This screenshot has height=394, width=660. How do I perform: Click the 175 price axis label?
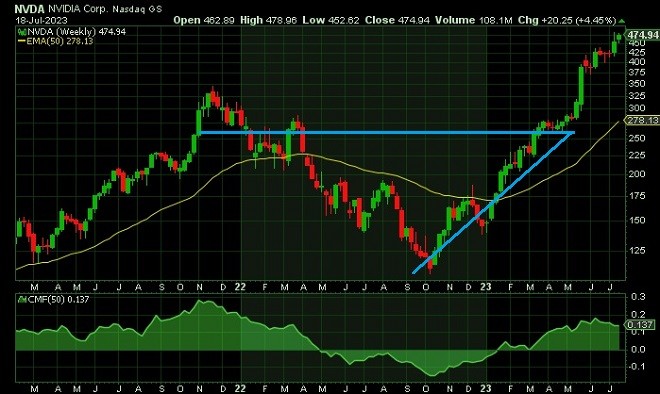pyautogui.click(x=636, y=196)
